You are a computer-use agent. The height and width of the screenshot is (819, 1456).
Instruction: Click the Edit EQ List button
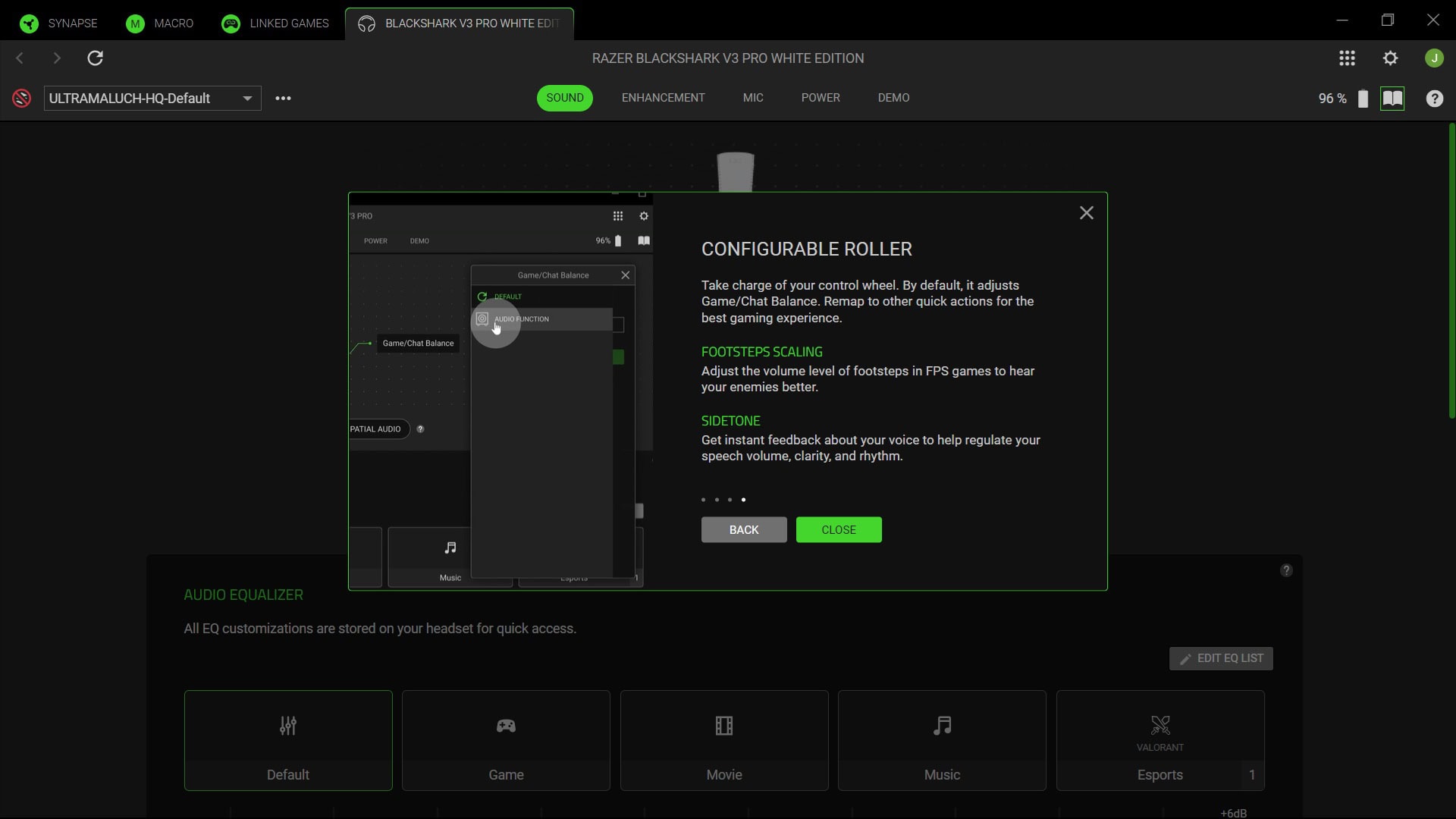point(1221,658)
